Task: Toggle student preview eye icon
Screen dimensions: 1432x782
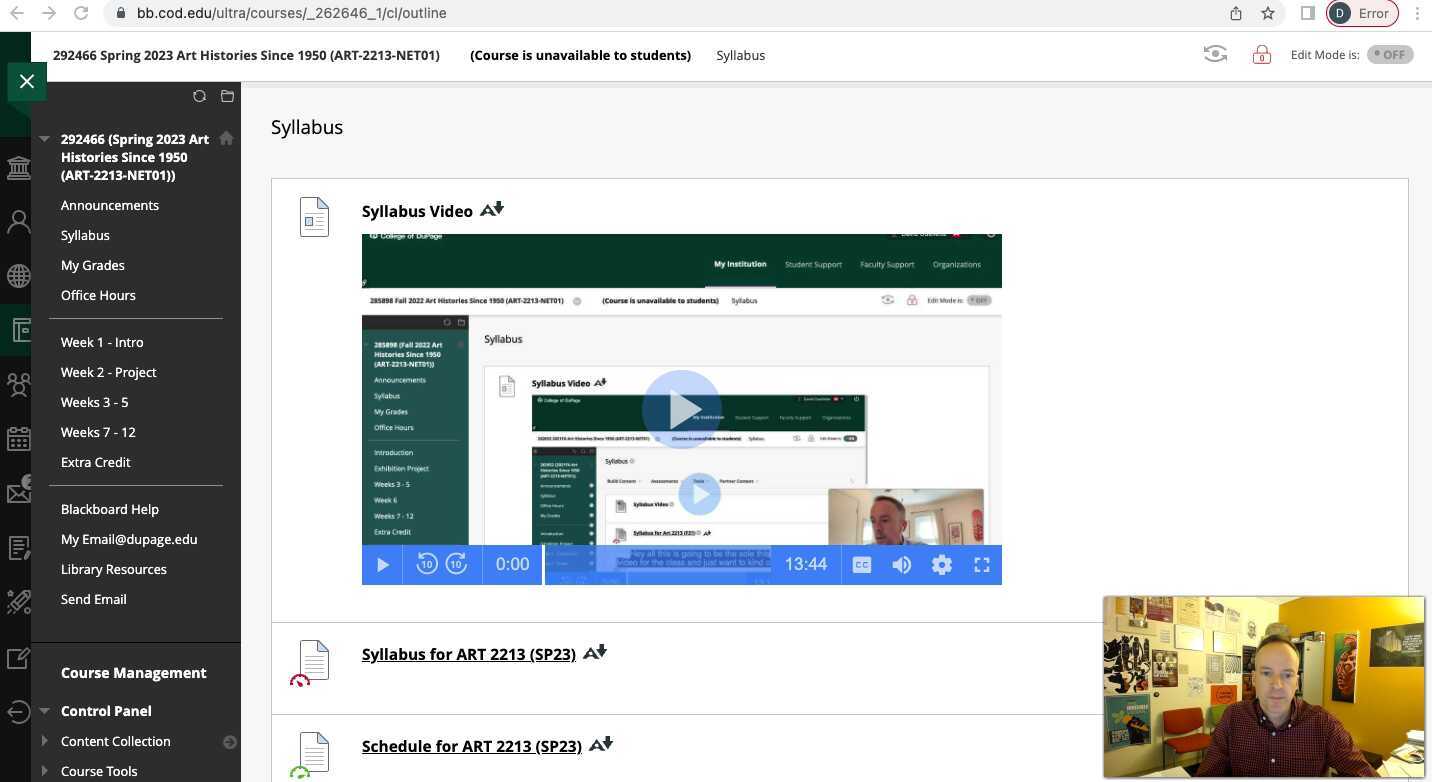Action: [x=1215, y=55]
